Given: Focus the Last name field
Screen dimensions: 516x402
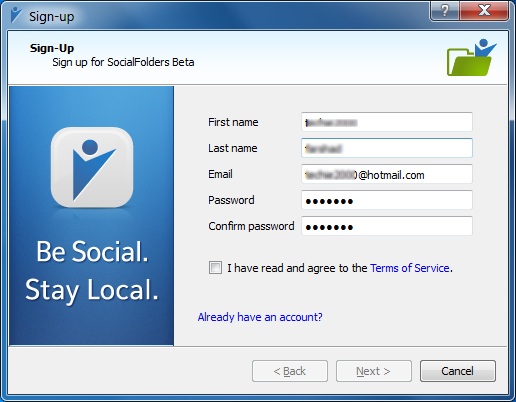Looking at the screenshot, I should click(387, 148).
